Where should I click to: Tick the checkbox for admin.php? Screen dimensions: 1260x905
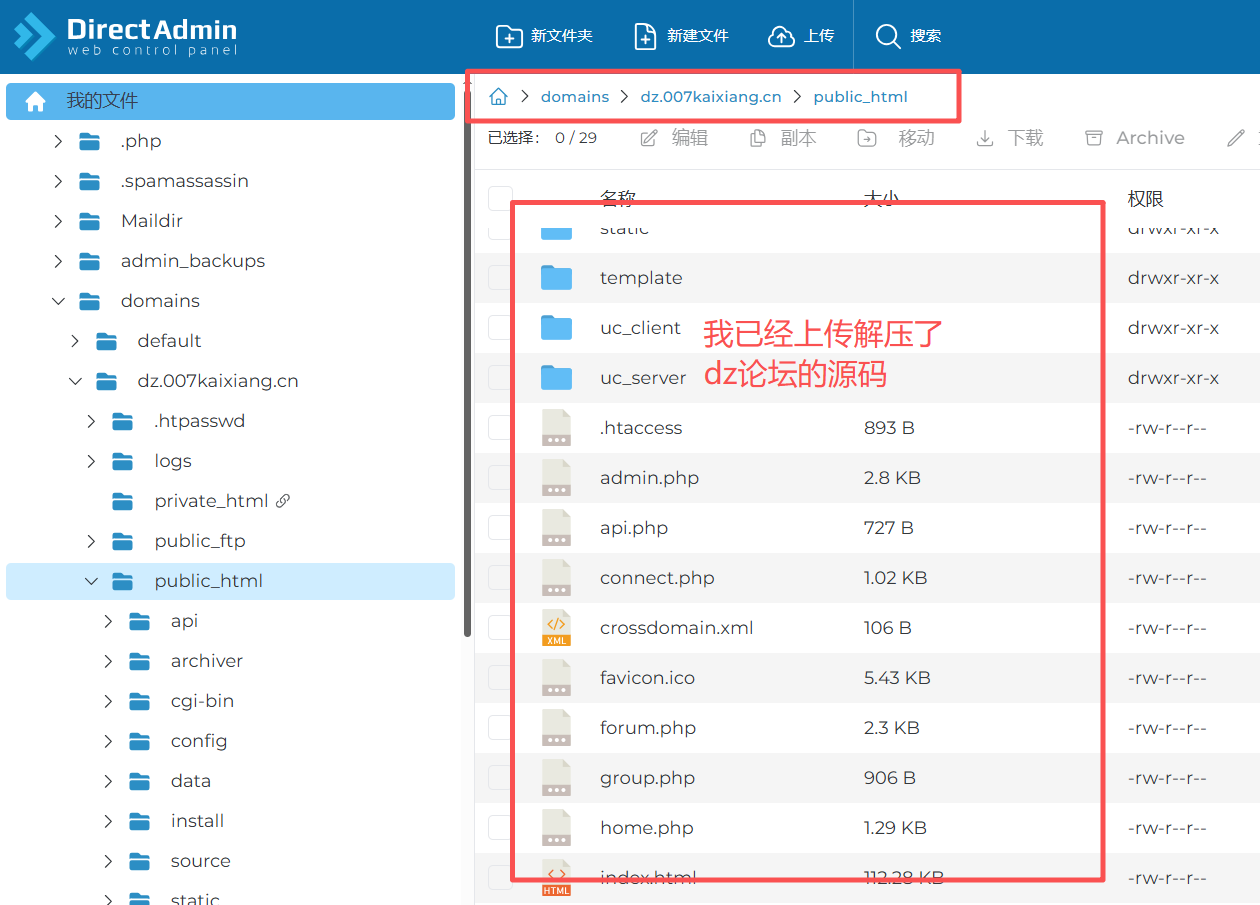pos(500,478)
